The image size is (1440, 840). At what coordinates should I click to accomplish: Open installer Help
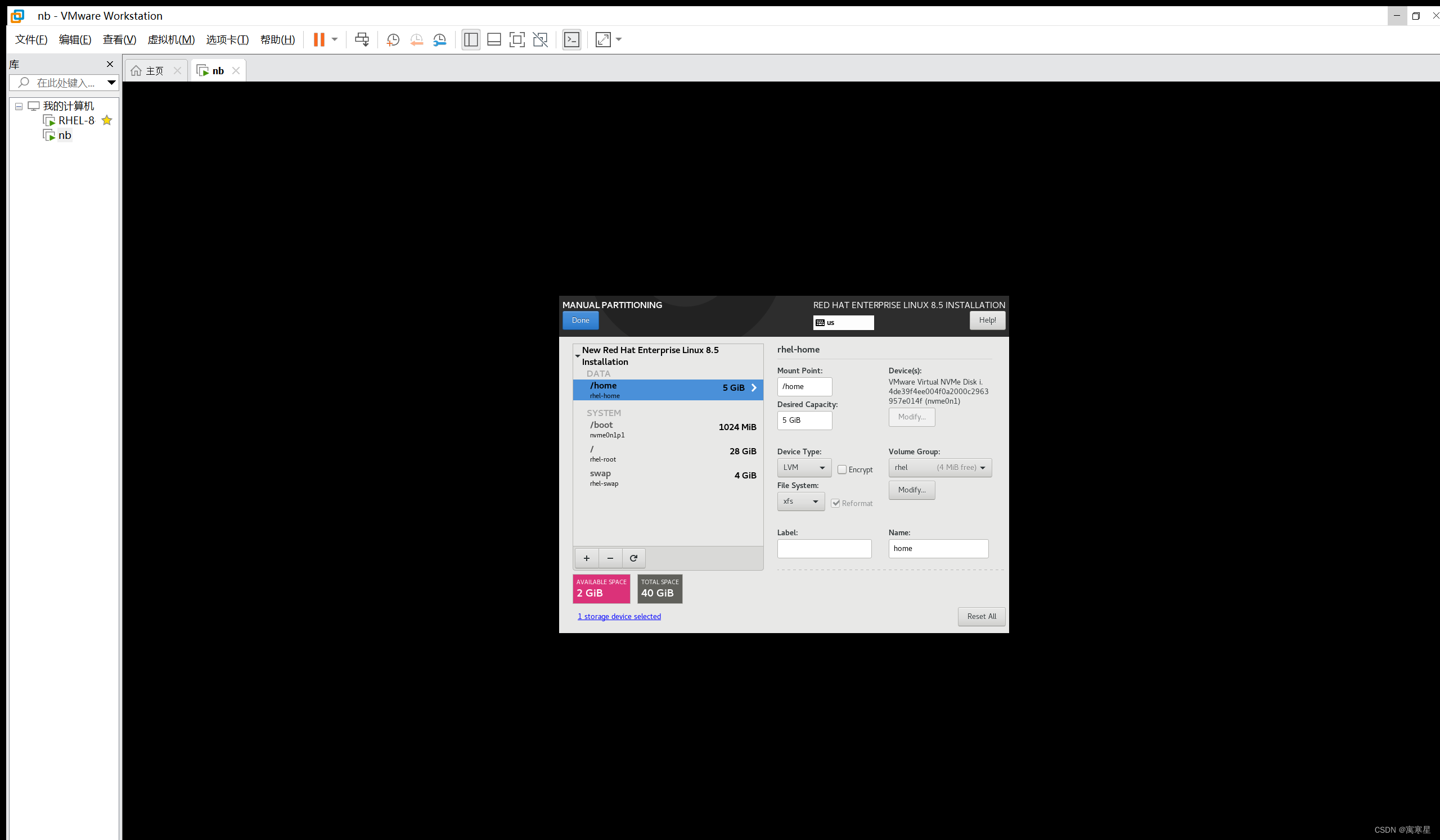coord(987,320)
